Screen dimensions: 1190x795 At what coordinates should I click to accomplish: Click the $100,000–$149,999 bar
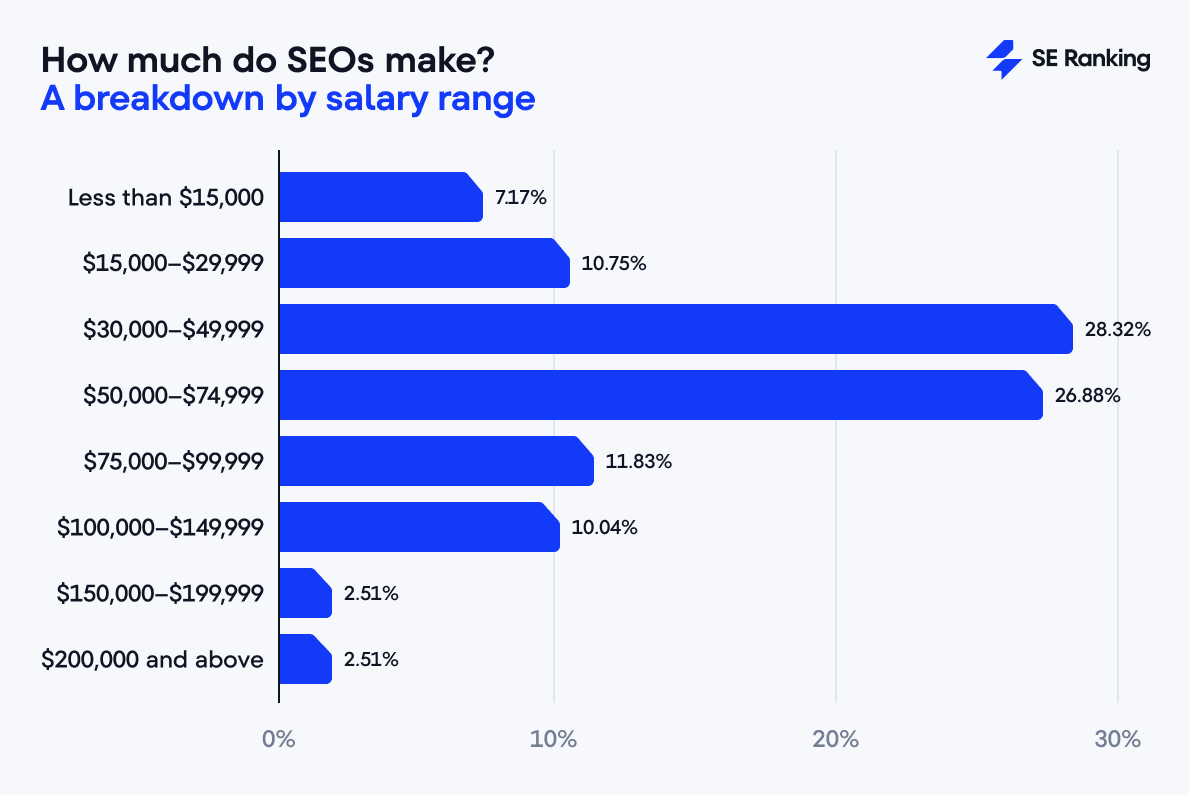[x=419, y=527]
